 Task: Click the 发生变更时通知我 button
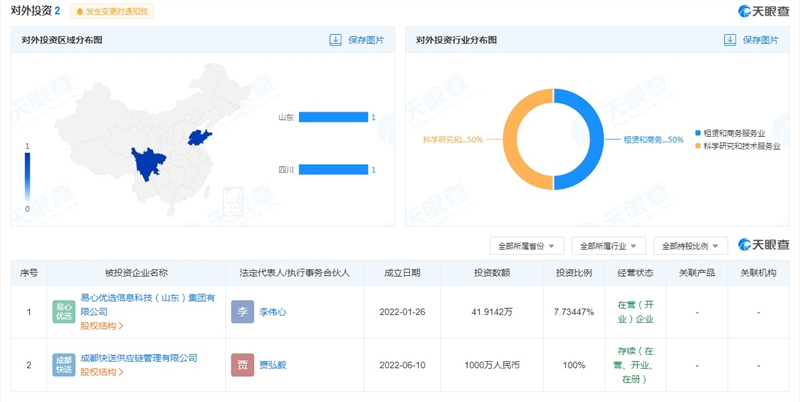click(x=112, y=11)
